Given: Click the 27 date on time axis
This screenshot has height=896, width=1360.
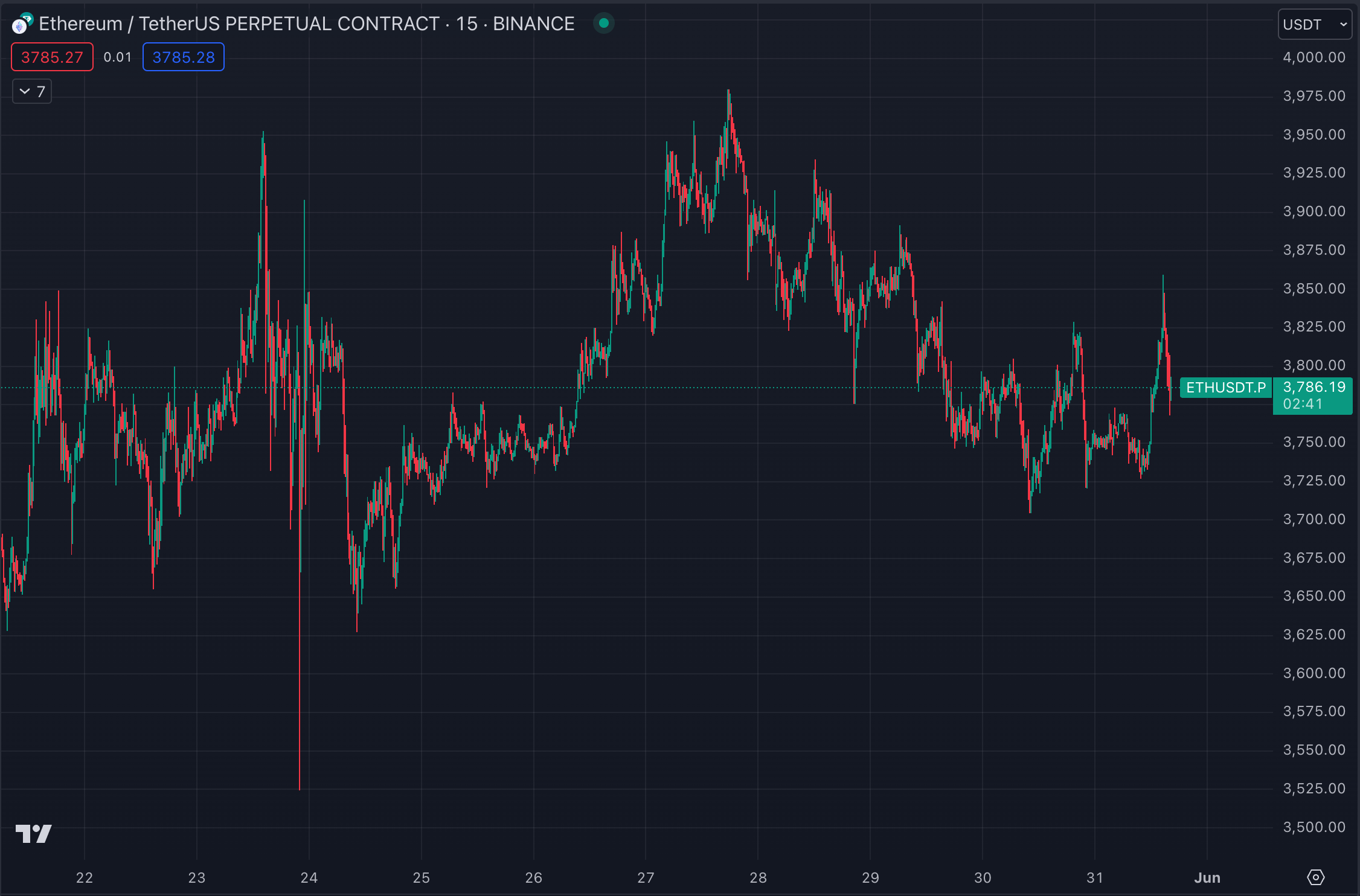Looking at the screenshot, I should (x=646, y=878).
